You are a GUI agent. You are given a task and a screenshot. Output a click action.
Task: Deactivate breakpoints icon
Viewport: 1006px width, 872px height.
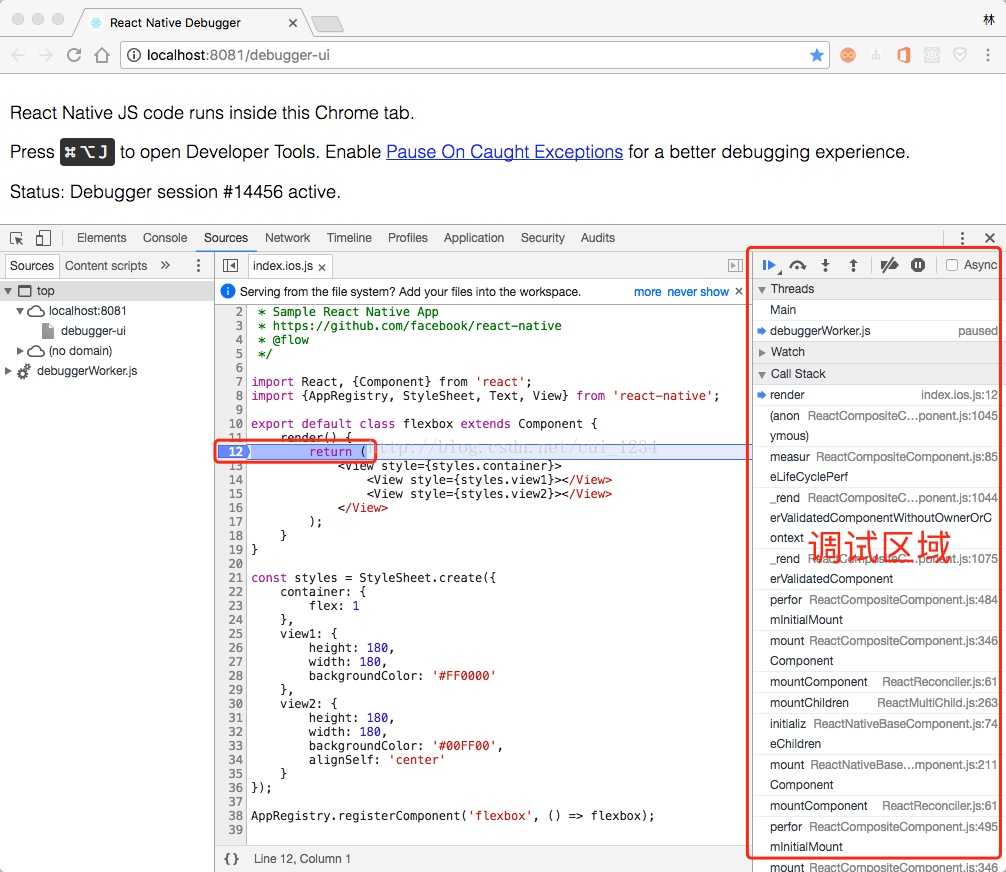(x=889, y=265)
